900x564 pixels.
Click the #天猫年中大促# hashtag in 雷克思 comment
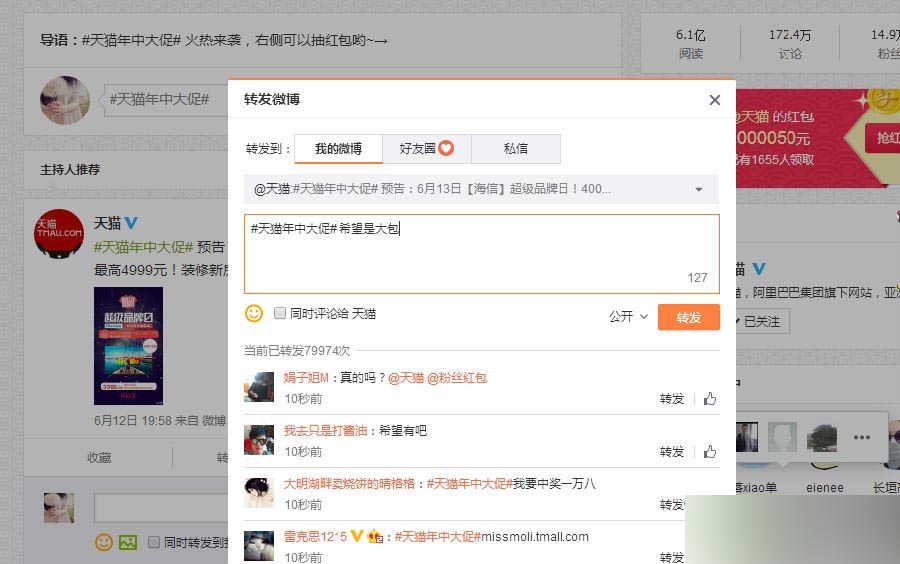coord(437,536)
